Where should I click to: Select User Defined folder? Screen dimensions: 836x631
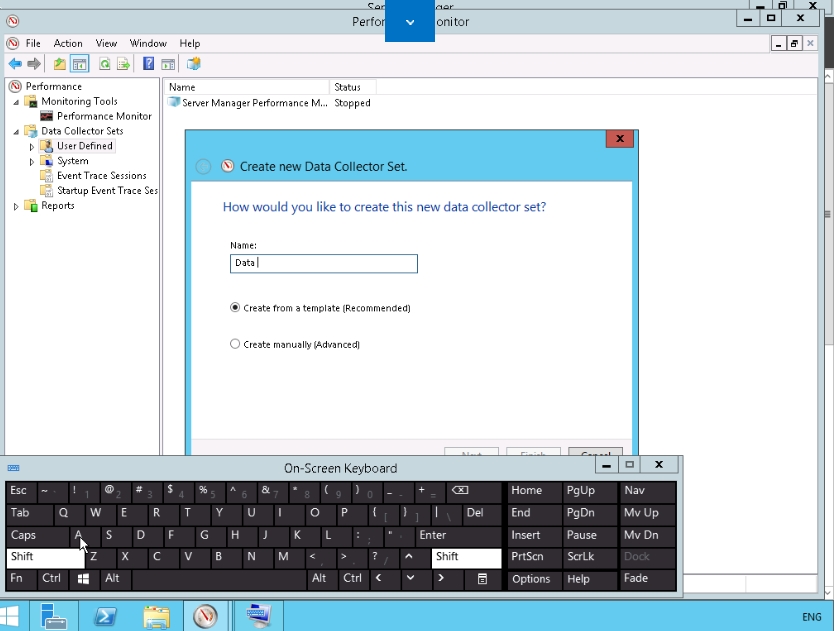(x=84, y=146)
